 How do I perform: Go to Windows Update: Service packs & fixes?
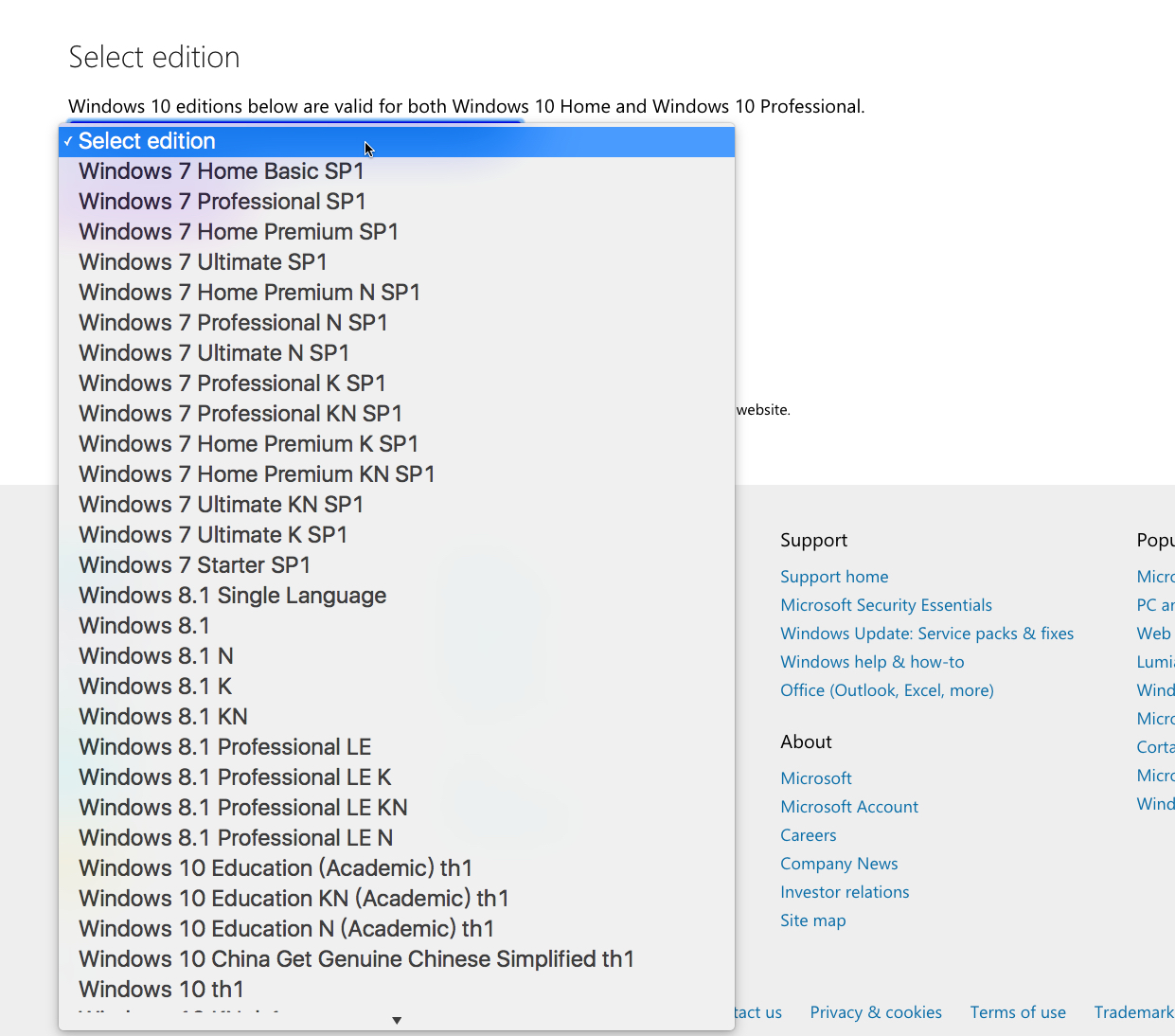point(927,634)
